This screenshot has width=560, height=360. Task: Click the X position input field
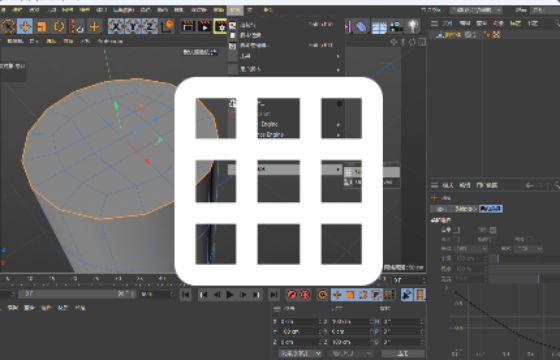[x=299, y=322]
